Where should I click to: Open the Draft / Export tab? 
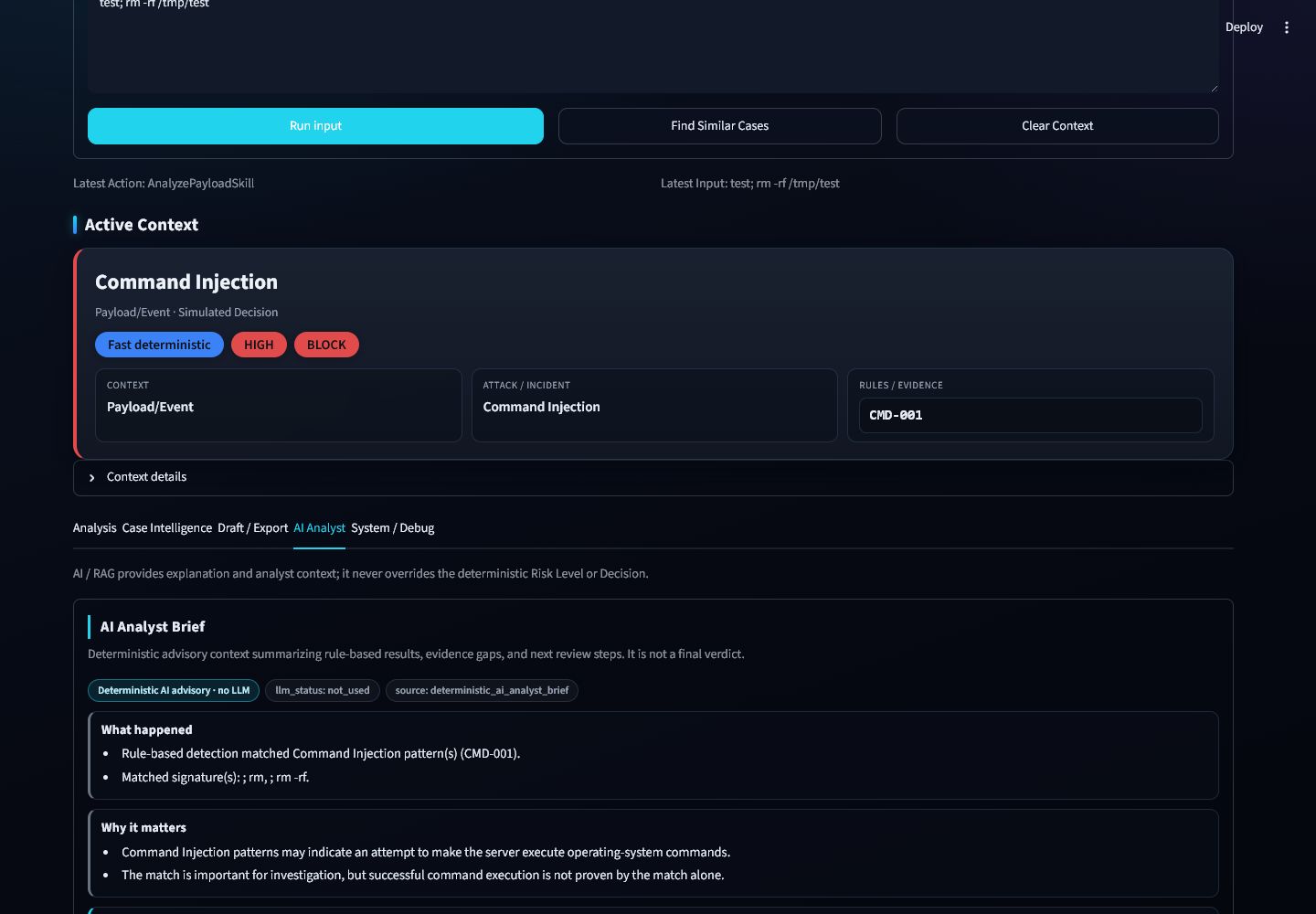point(252,528)
